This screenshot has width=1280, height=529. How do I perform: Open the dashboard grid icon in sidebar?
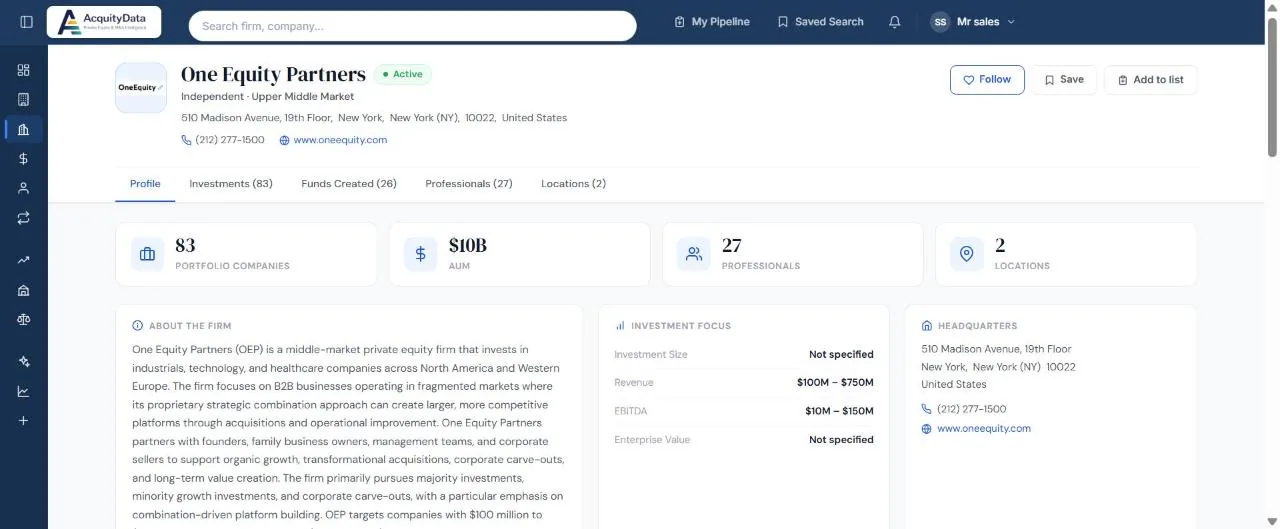[24, 70]
